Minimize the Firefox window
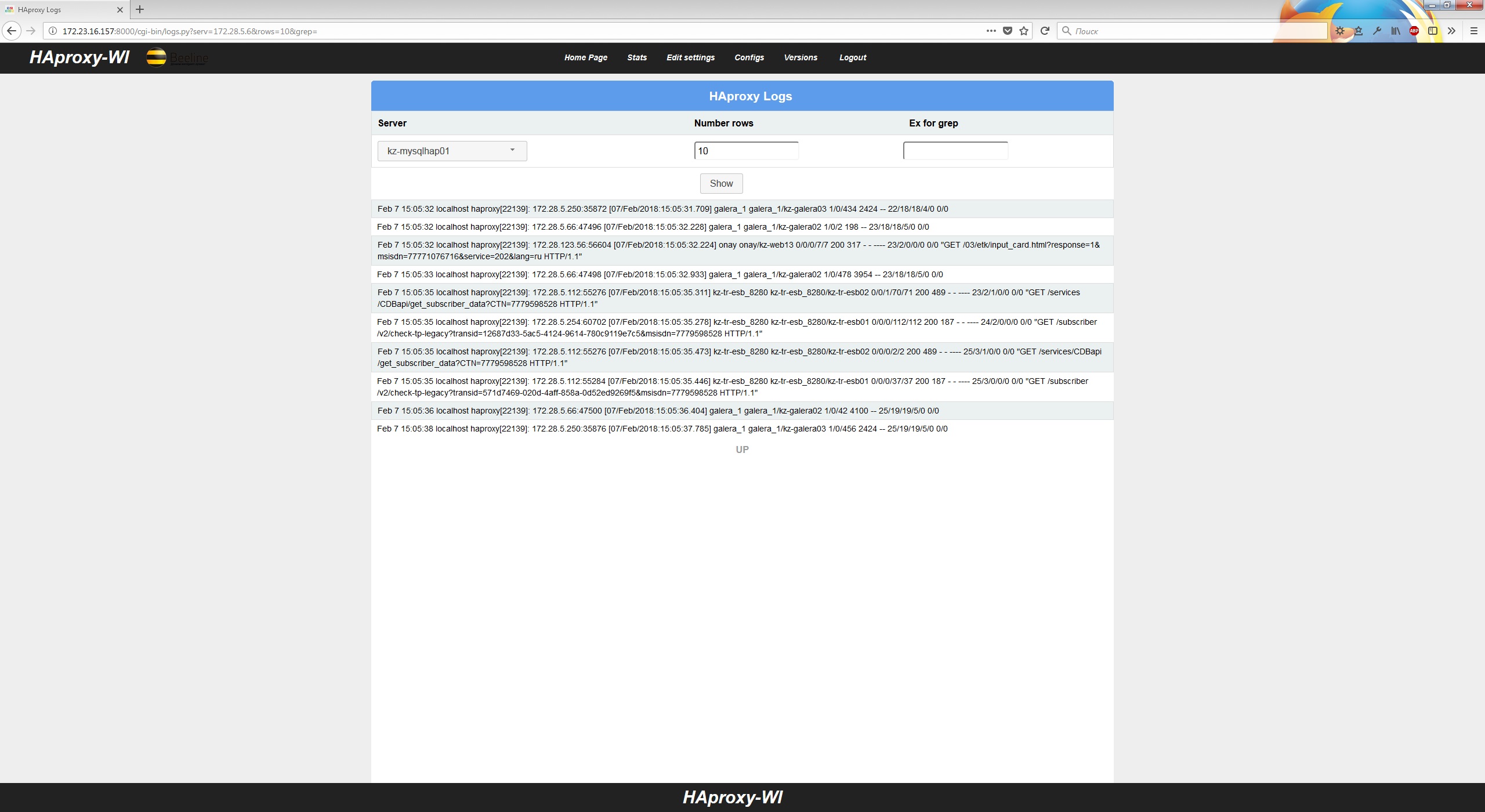 pyautogui.click(x=1432, y=5)
